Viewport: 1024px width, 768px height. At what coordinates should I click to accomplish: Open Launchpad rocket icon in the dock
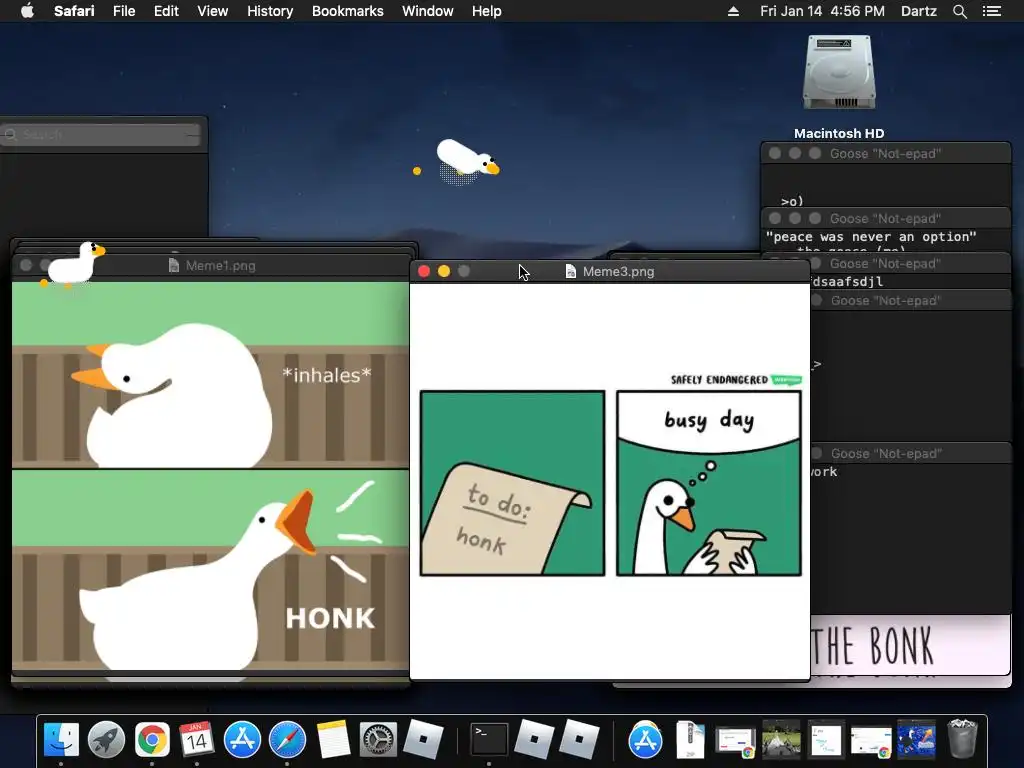point(106,739)
